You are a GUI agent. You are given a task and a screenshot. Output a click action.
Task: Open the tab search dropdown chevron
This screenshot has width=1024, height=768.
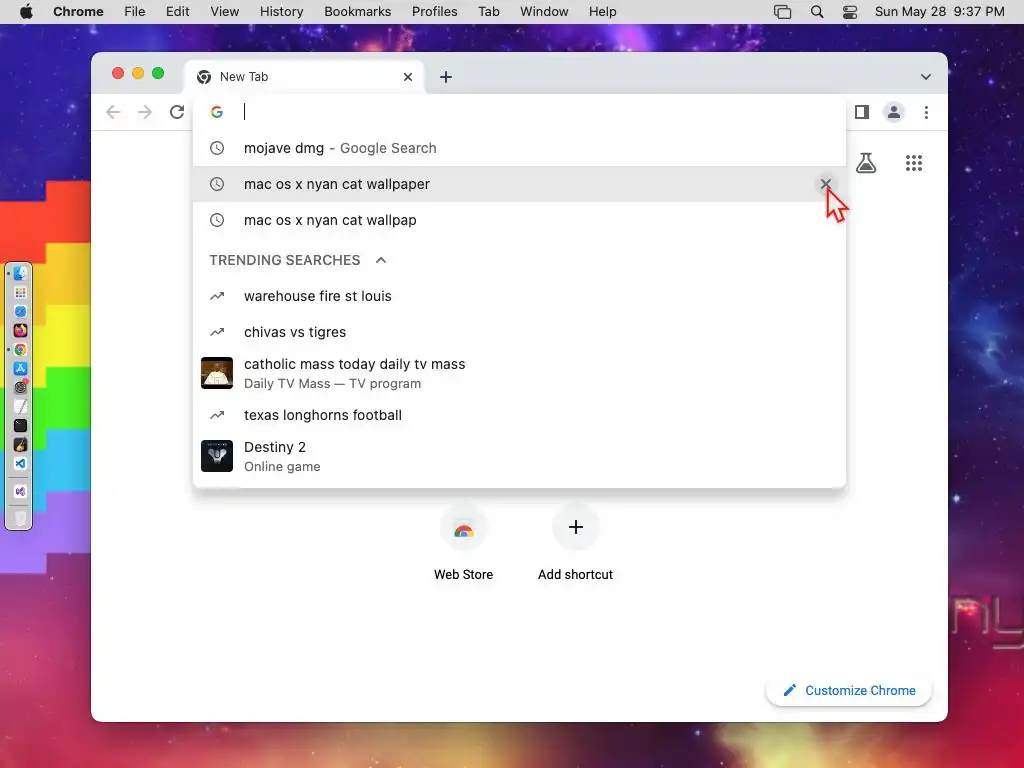pos(925,77)
